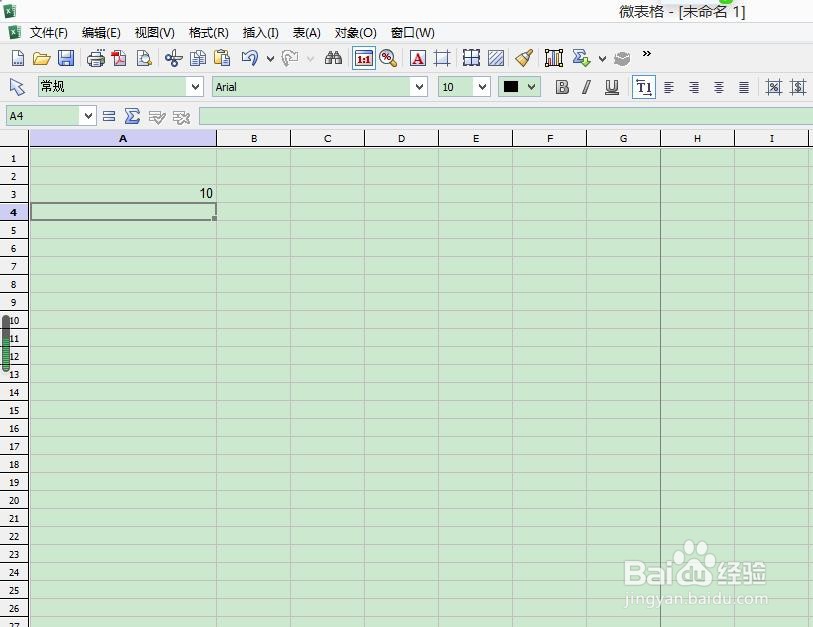Viewport: 813px width, 627px height.
Task: Open file using the folder icon
Action: (x=41, y=58)
